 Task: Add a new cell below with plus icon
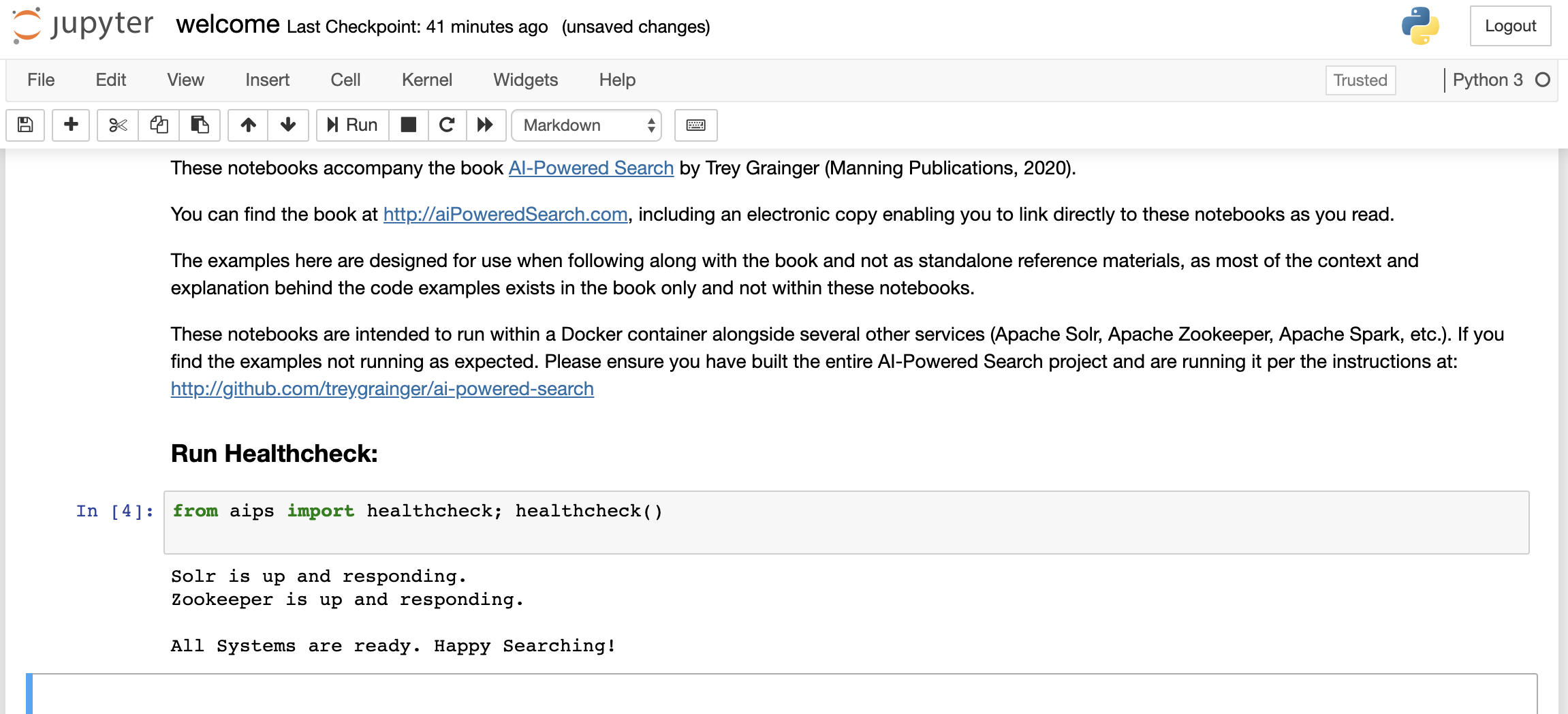tap(71, 125)
